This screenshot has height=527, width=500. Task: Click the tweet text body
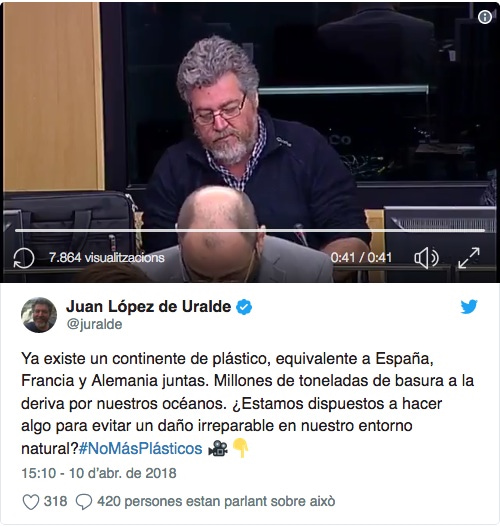(x=248, y=403)
